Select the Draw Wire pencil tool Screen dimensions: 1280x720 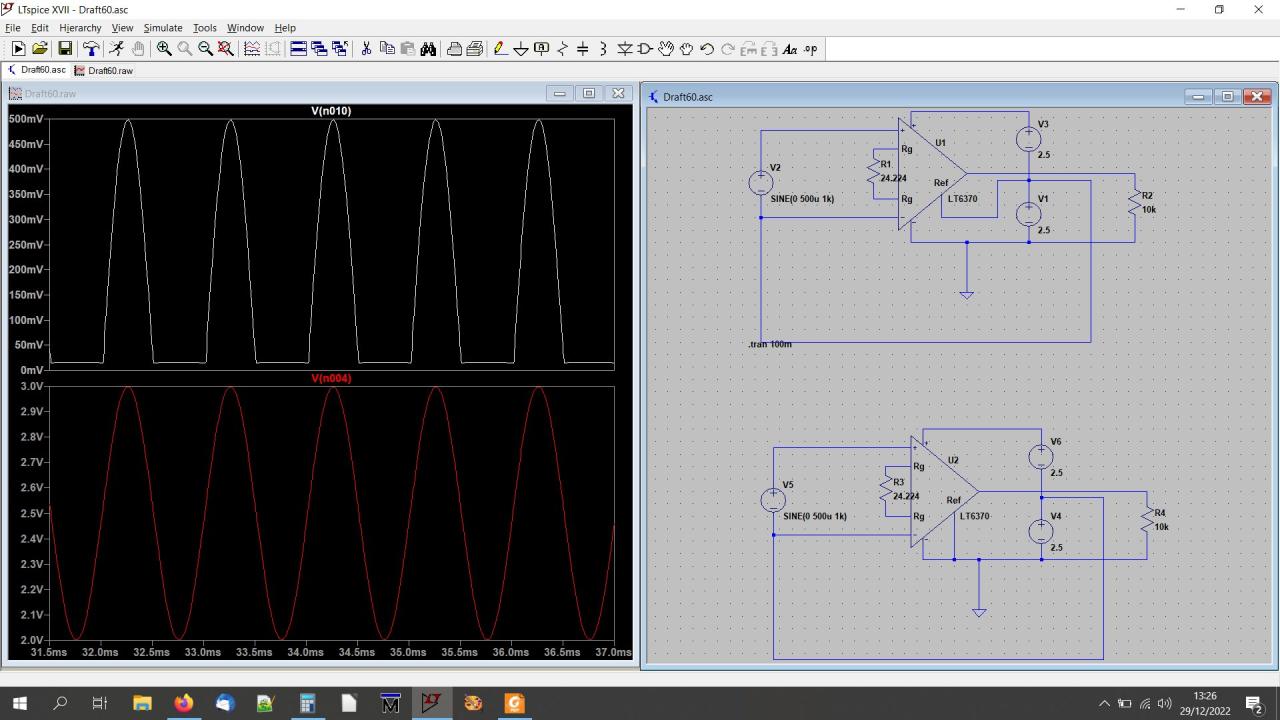(x=500, y=49)
